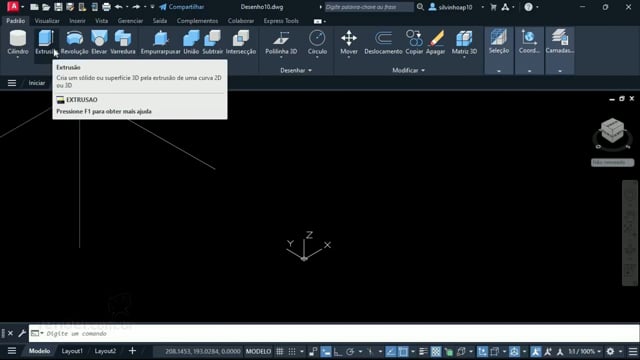This screenshot has height=360, width=640.
Task: Open the AutoCAD application menu logo
Action: pyautogui.click(x=13, y=7)
